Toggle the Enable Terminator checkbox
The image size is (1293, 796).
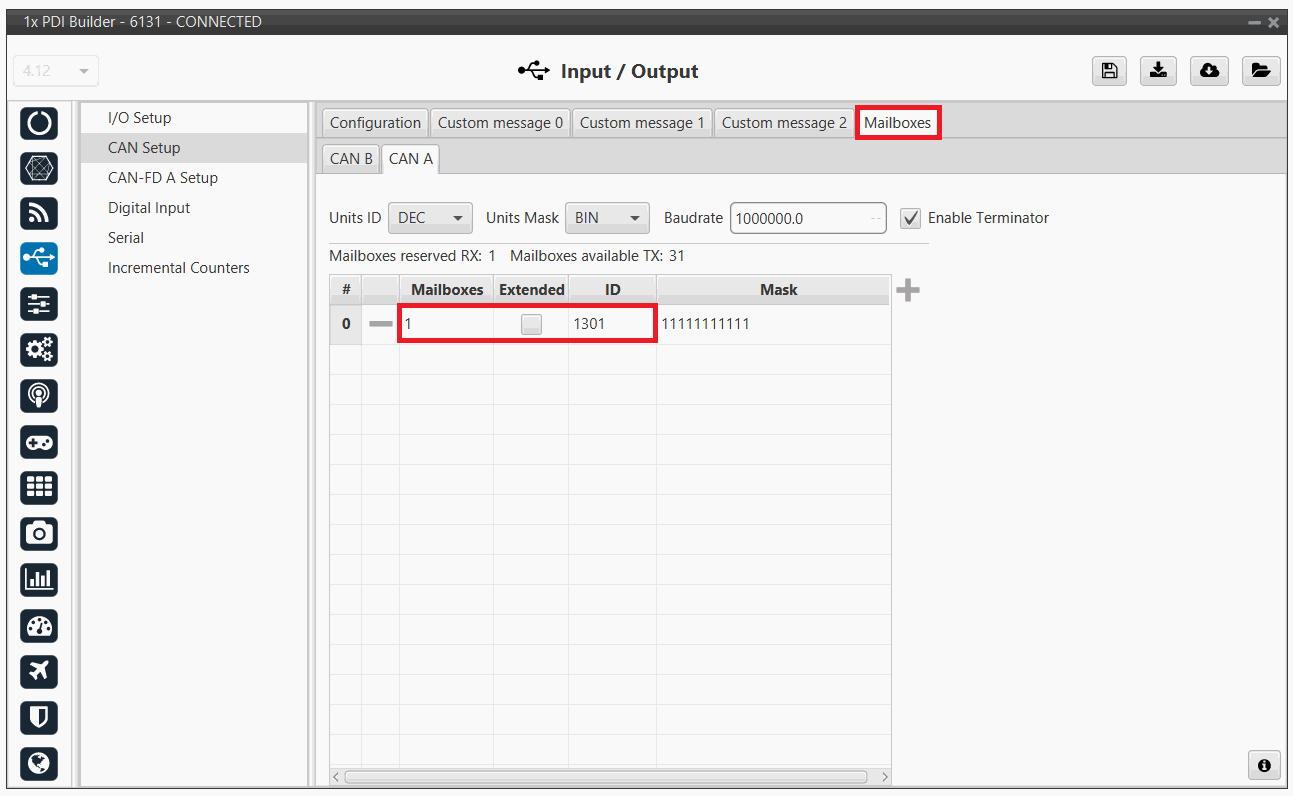pos(910,218)
